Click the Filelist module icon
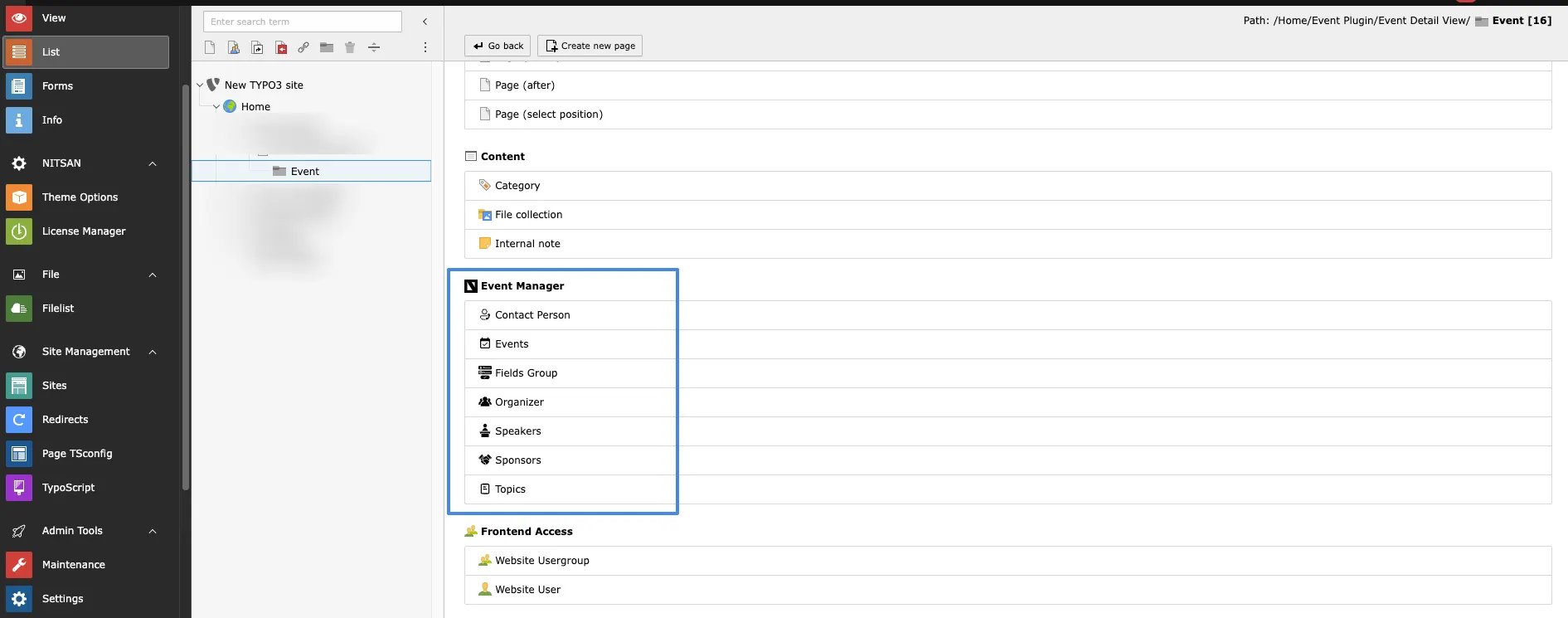Screen dimensions: 1568x618 point(19,308)
